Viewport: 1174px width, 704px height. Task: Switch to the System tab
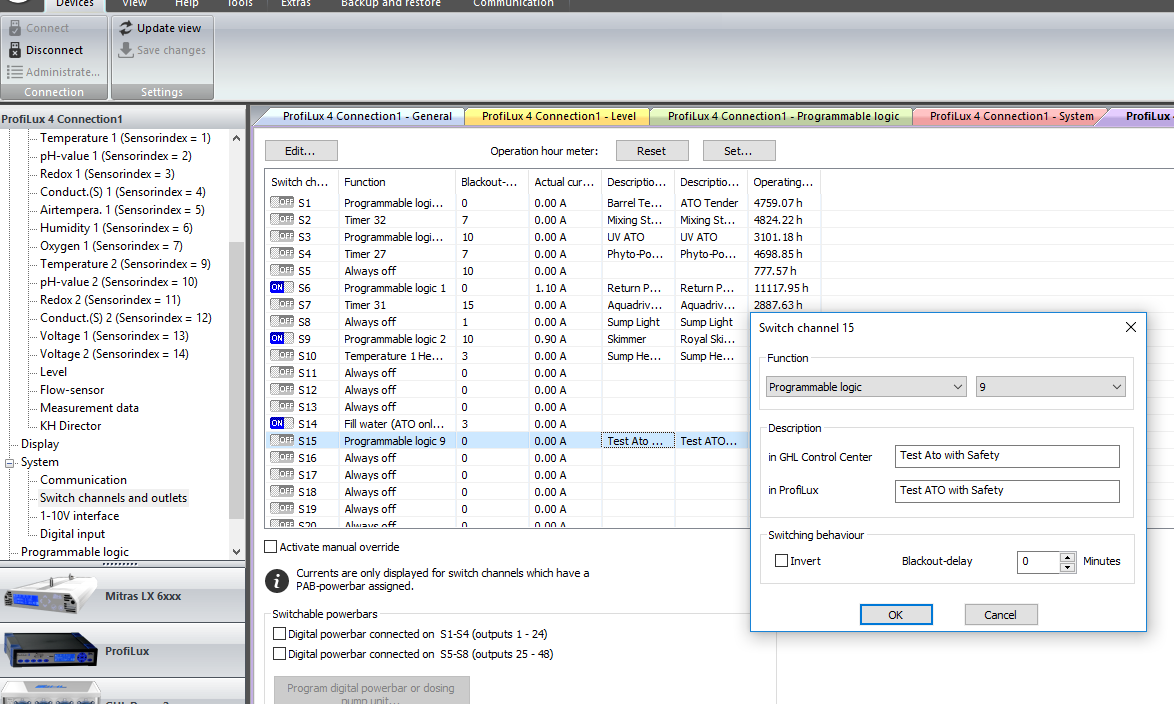click(1011, 116)
